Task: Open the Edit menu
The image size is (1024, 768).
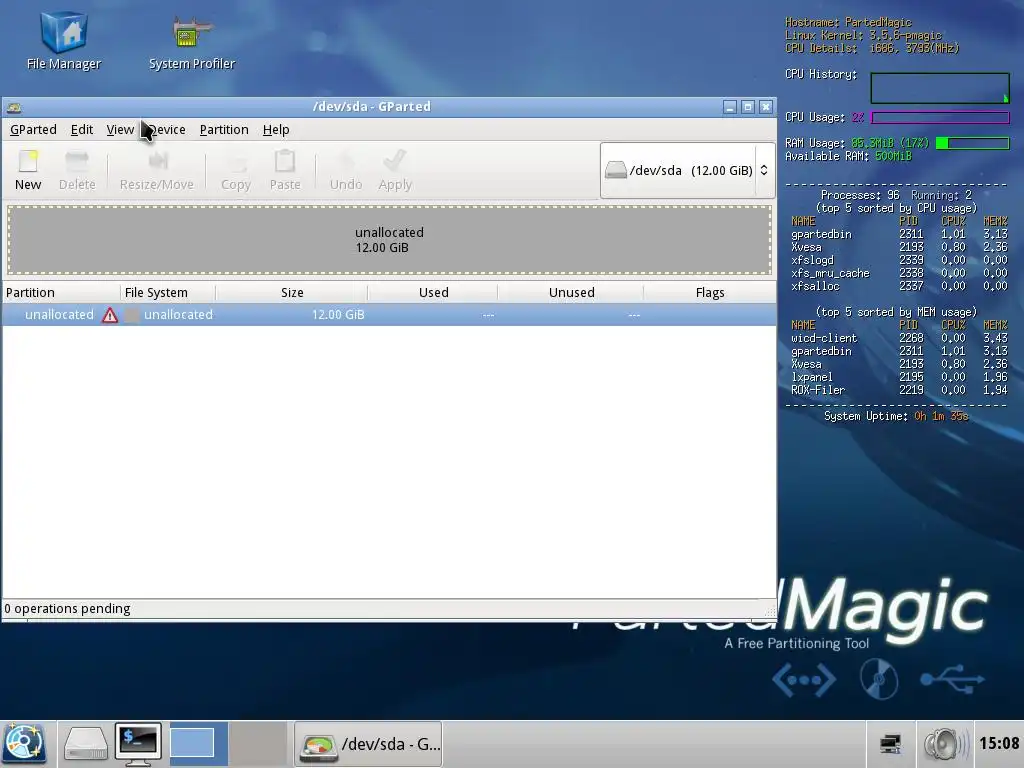Action: coord(82,129)
